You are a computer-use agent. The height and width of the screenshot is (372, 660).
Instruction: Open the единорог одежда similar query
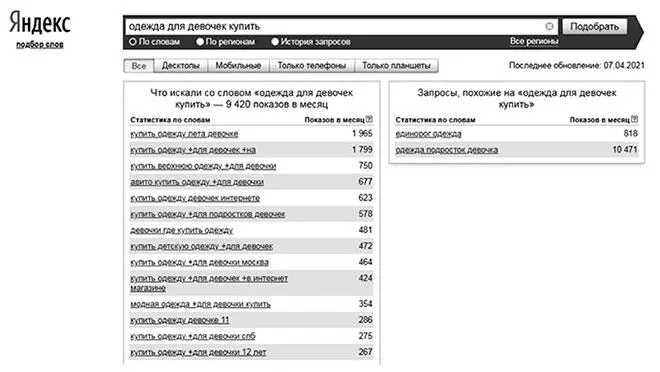[x=428, y=134]
